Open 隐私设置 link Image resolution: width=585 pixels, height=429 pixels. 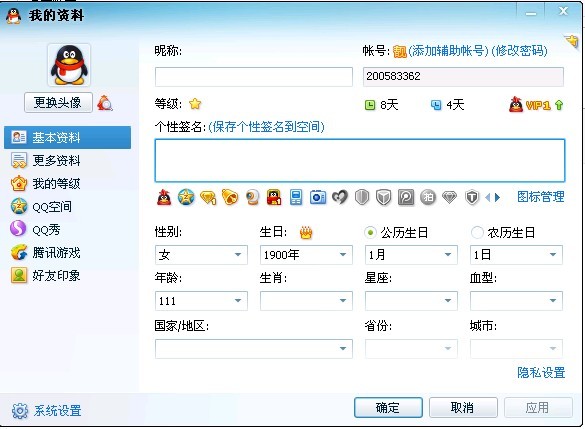[x=541, y=372]
